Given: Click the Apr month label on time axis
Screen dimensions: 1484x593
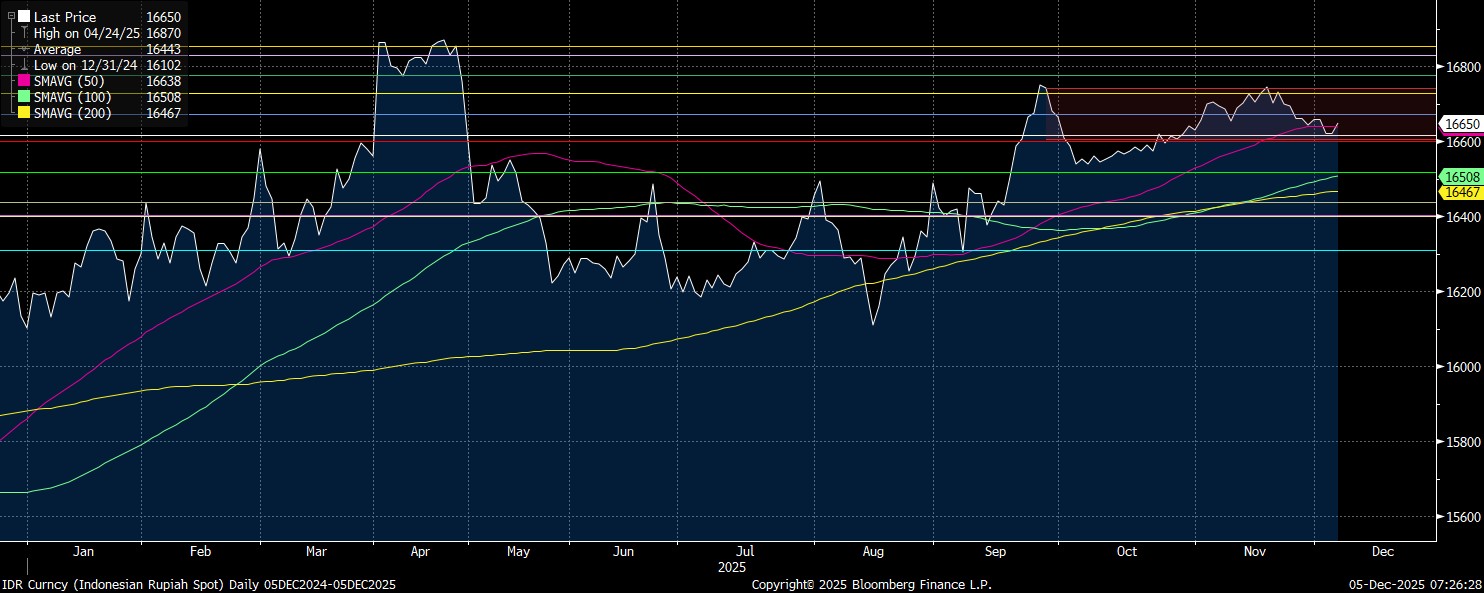Looking at the screenshot, I should click(x=420, y=551).
